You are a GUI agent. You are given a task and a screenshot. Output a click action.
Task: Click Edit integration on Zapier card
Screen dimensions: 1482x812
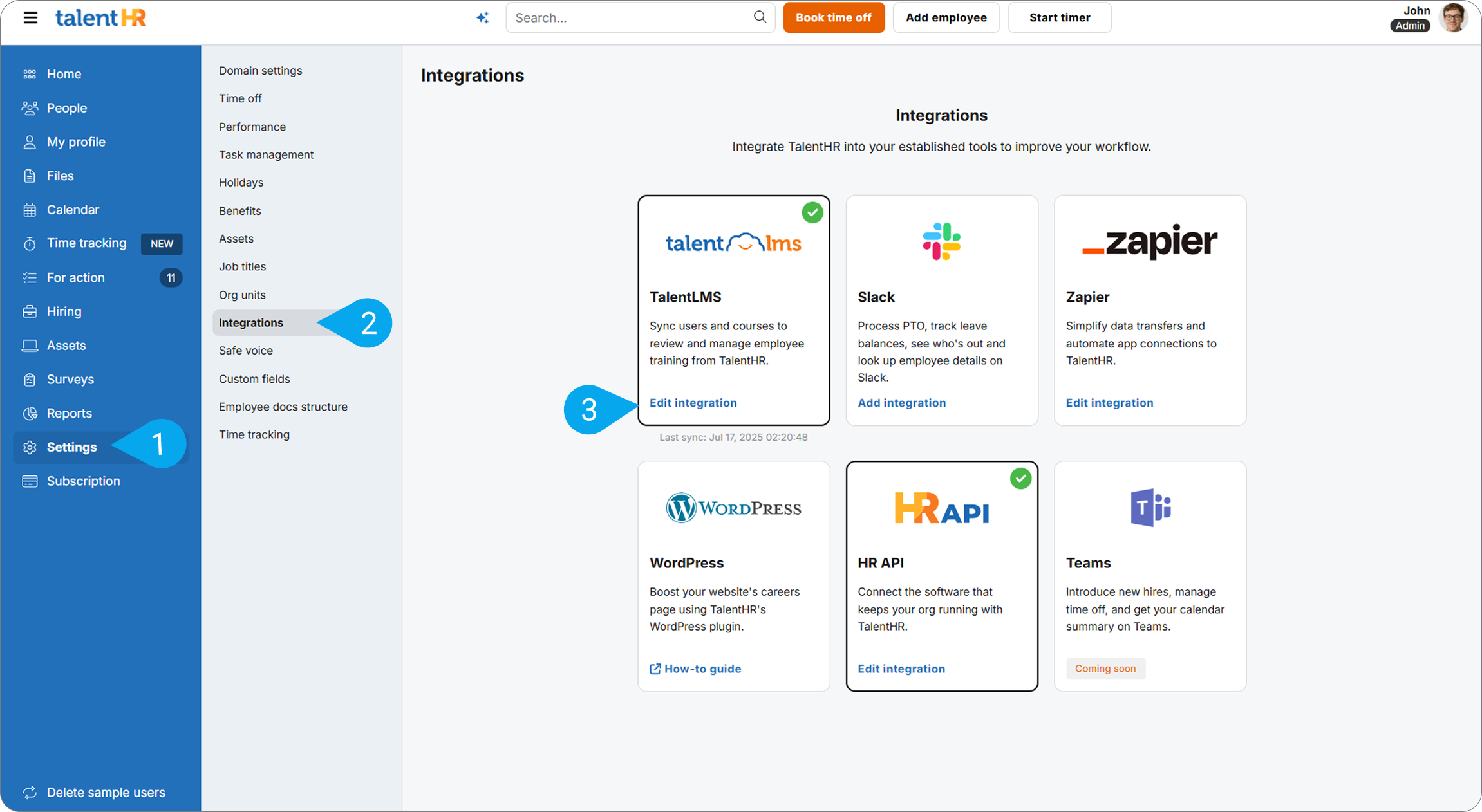click(1110, 403)
